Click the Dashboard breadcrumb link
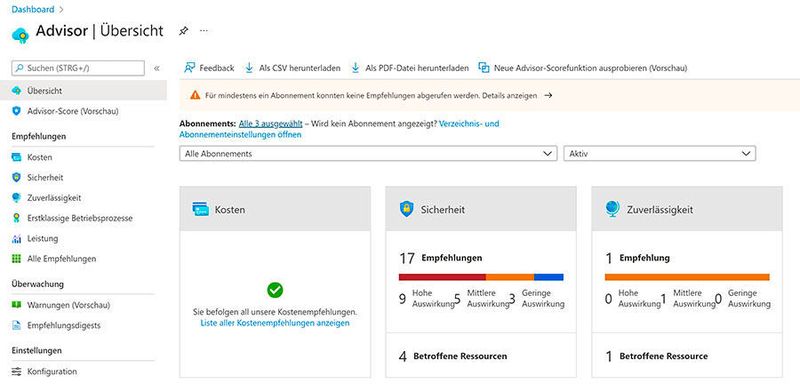 pos(33,9)
